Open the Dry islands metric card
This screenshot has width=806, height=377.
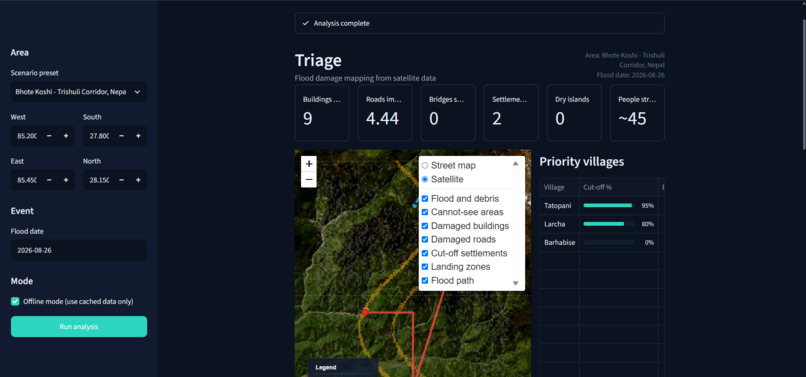(x=574, y=113)
